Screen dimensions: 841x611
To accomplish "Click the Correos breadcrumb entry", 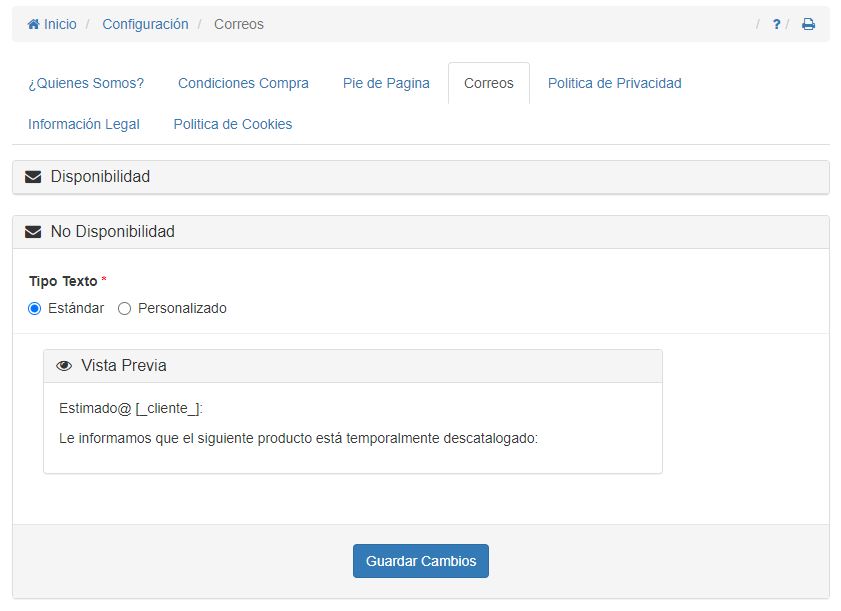I will click(x=238, y=24).
